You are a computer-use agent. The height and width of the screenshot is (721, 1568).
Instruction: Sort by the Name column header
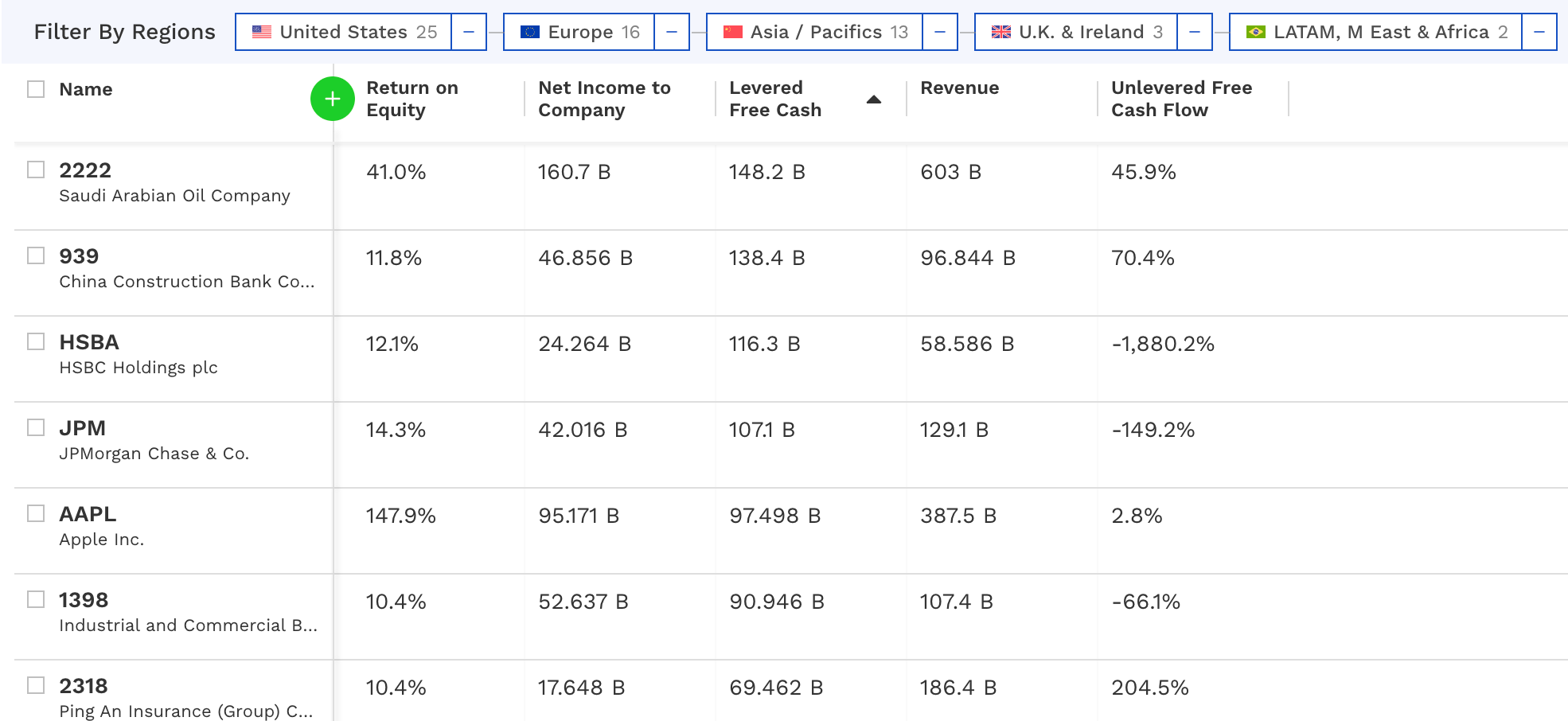pyautogui.click(x=86, y=89)
